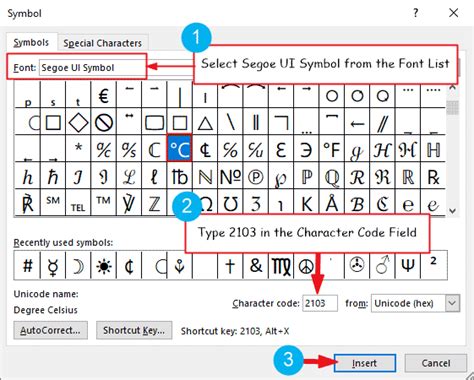Choose the Mercury symbol in recent symbols
Viewport: 474px width, 380px height.
coord(53,266)
